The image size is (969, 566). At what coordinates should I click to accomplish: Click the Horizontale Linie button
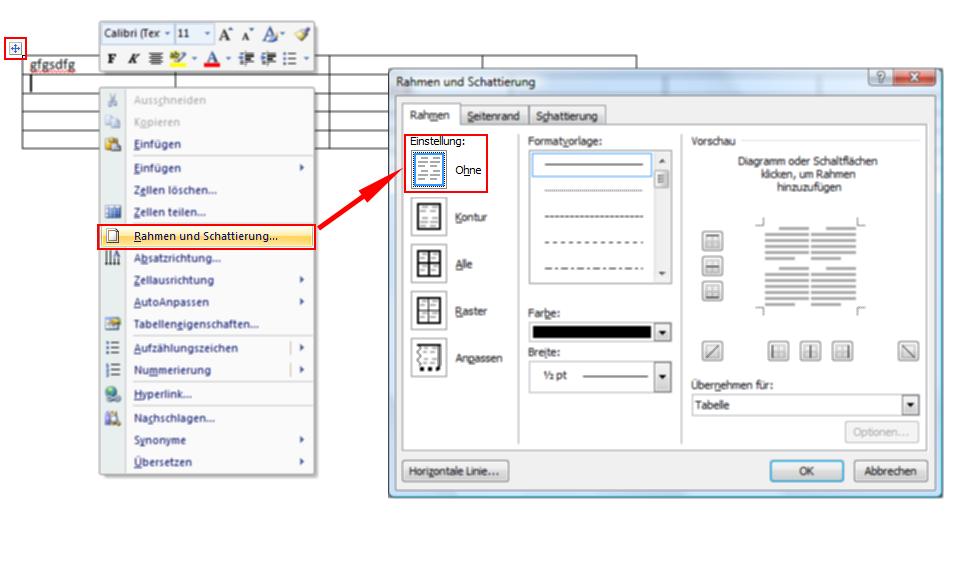tap(455, 471)
